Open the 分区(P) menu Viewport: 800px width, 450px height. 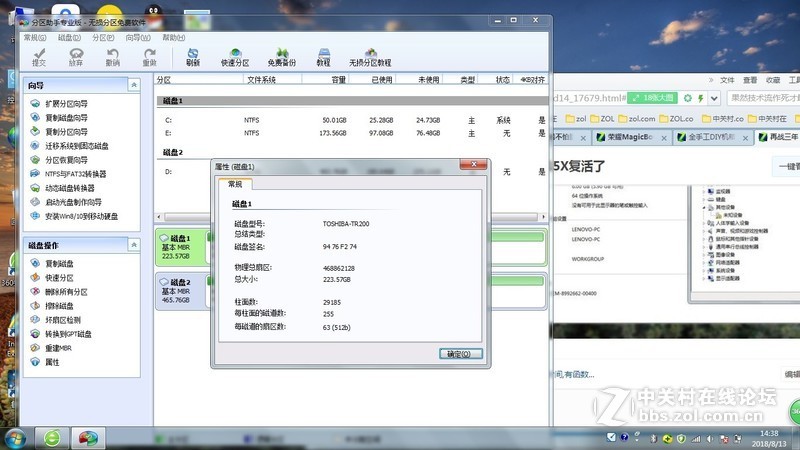[x=103, y=38]
